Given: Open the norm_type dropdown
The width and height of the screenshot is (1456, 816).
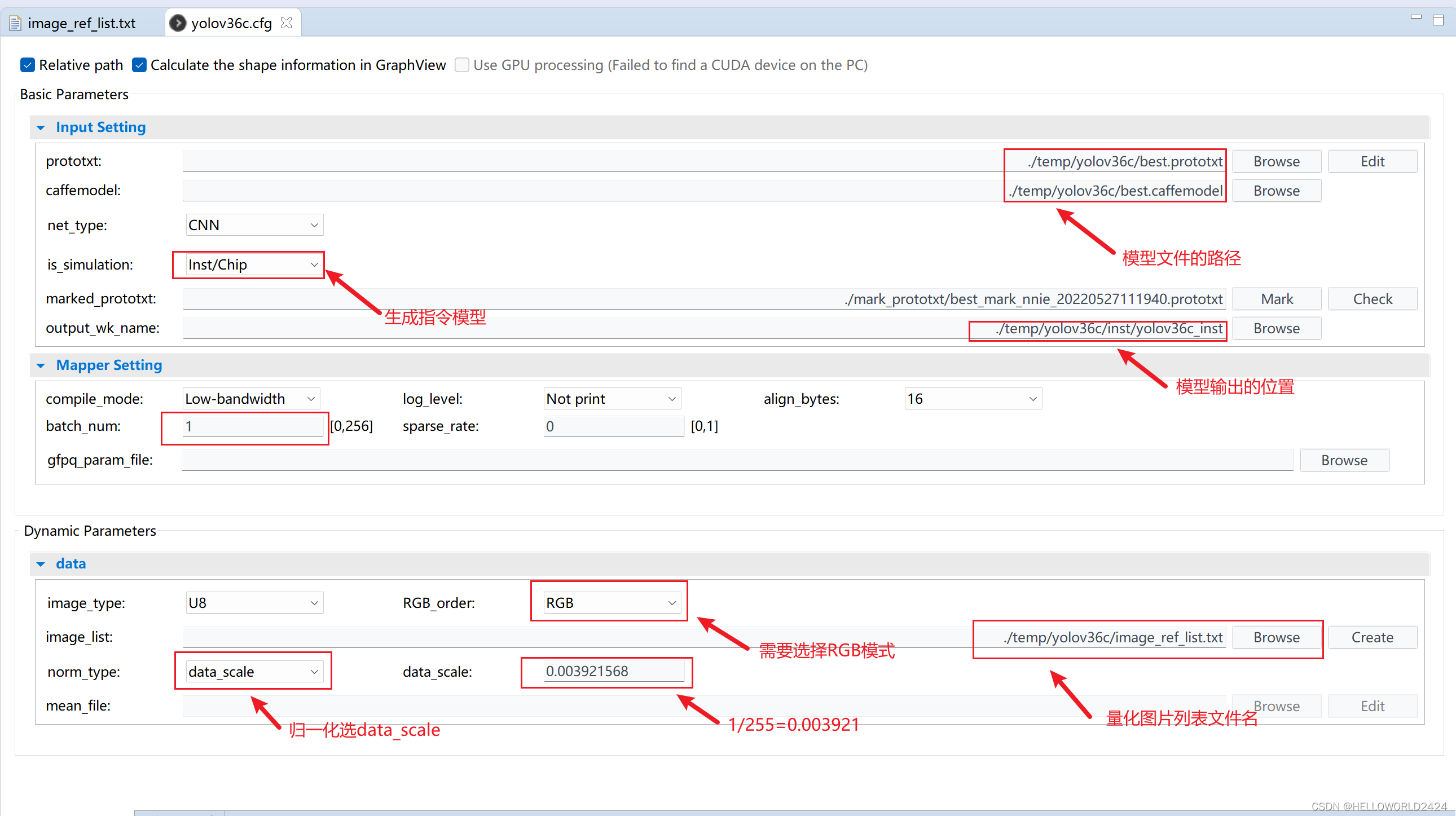Looking at the screenshot, I should tap(254, 672).
